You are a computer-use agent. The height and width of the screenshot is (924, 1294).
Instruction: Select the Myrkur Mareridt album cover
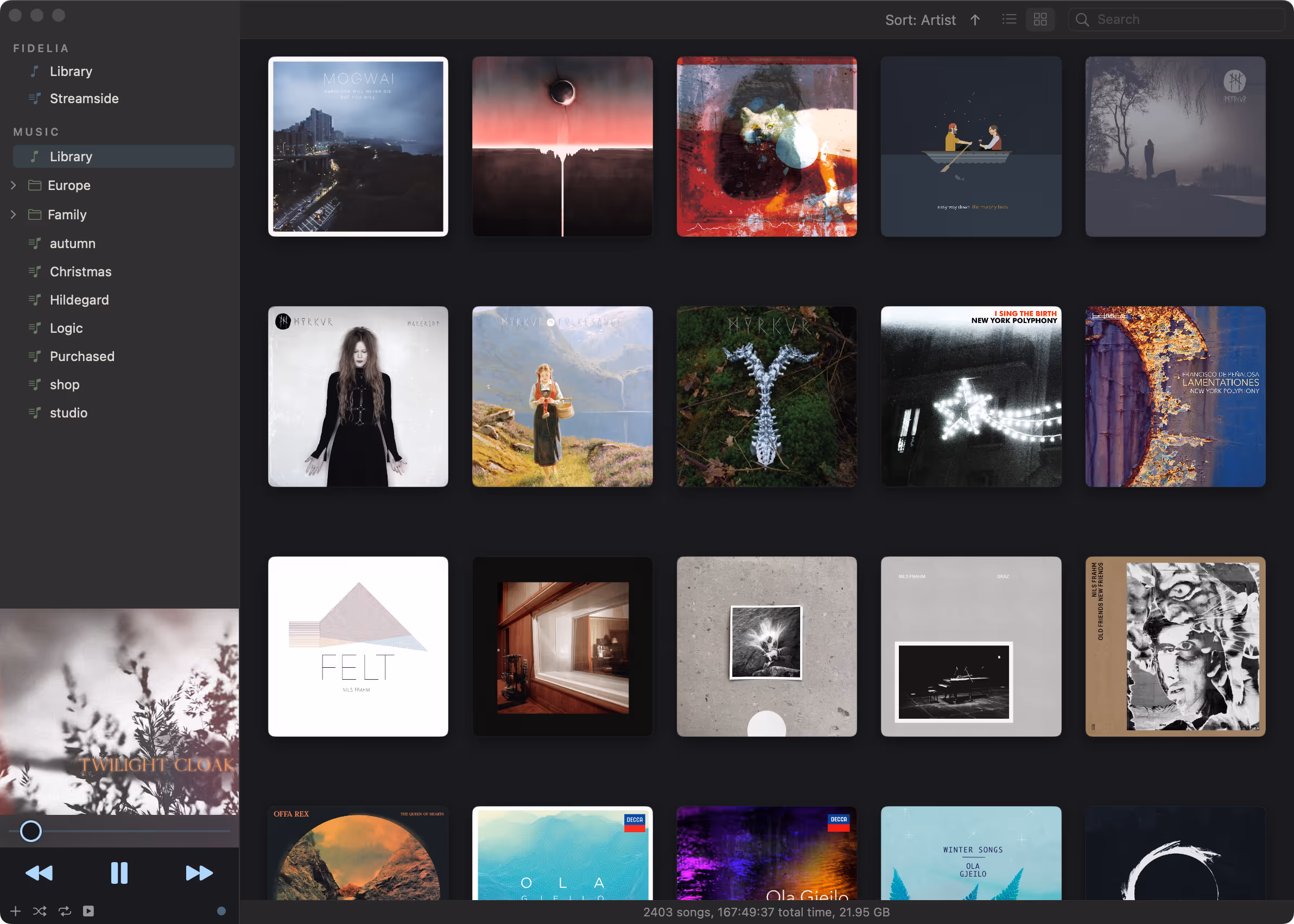tap(358, 396)
